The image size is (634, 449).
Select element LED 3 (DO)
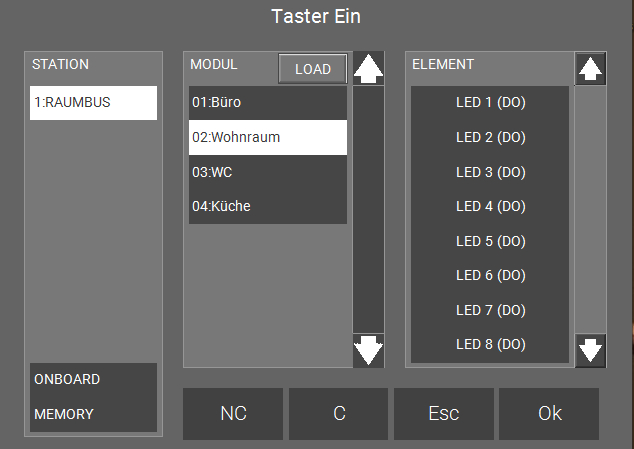pyautogui.click(x=490, y=172)
